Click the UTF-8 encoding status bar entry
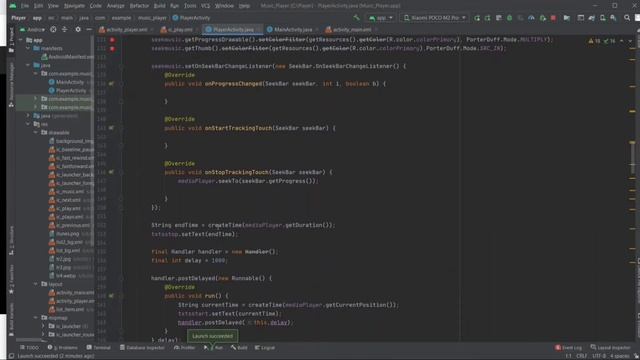This screenshot has width=640, height=360. click(x=598, y=356)
